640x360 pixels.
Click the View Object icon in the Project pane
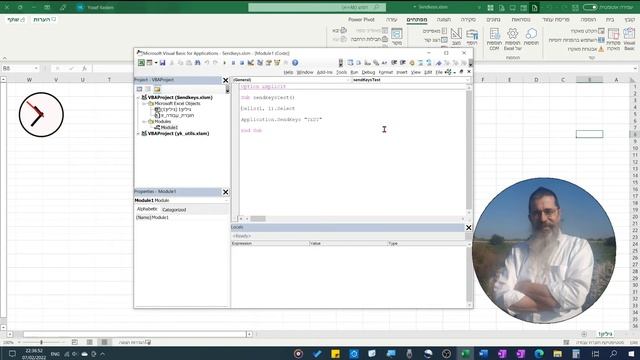[x=148, y=89]
